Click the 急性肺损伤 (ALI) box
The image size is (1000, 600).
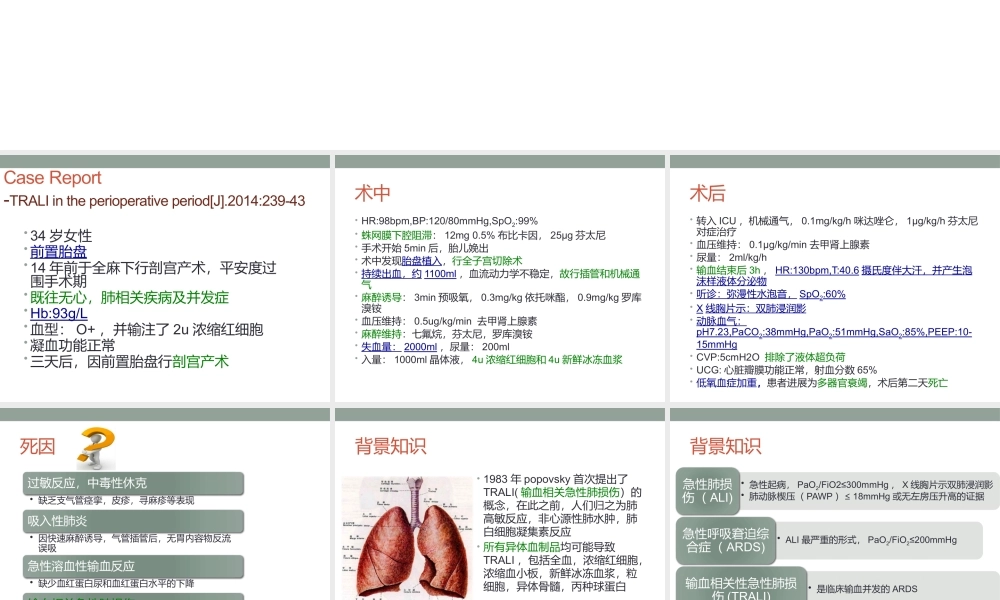[x=708, y=490]
